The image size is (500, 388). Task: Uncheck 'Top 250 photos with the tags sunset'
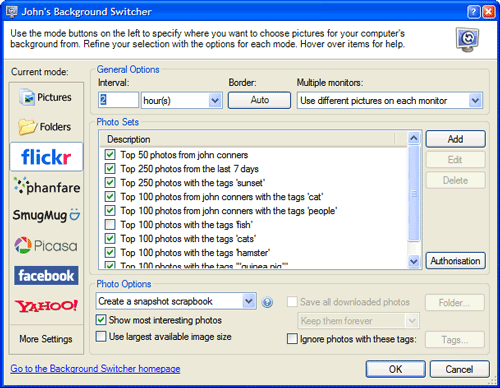[110, 183]
